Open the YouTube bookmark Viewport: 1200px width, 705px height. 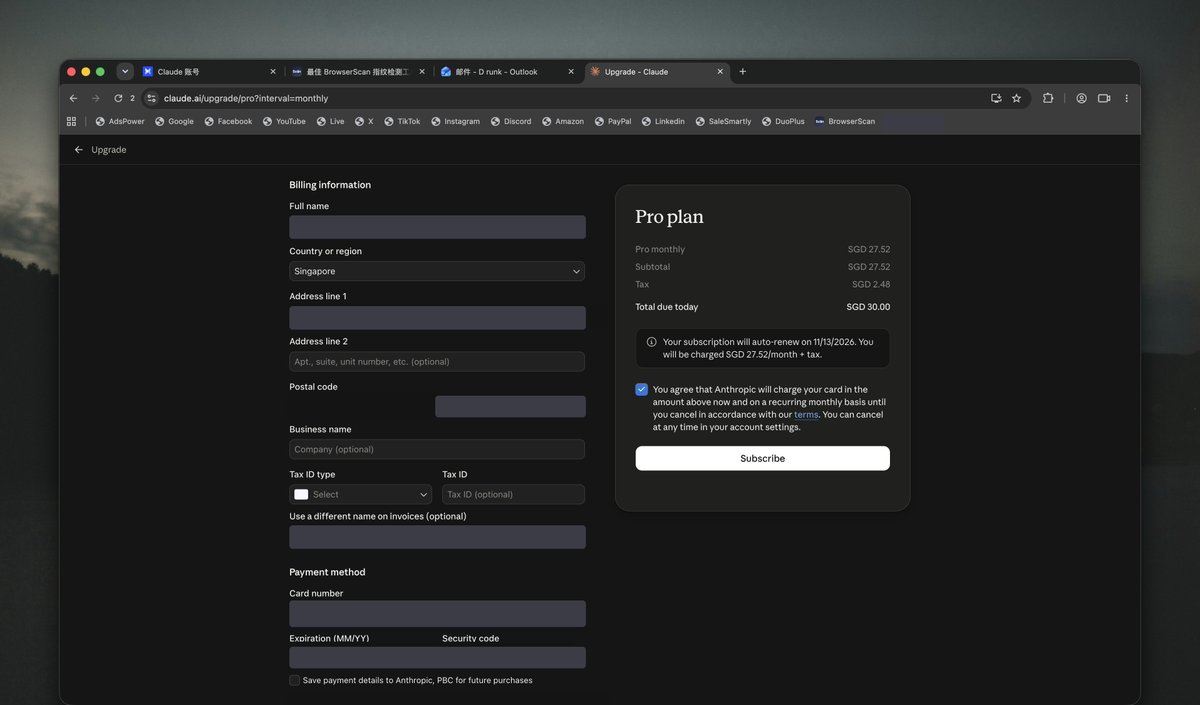(284, 121)
